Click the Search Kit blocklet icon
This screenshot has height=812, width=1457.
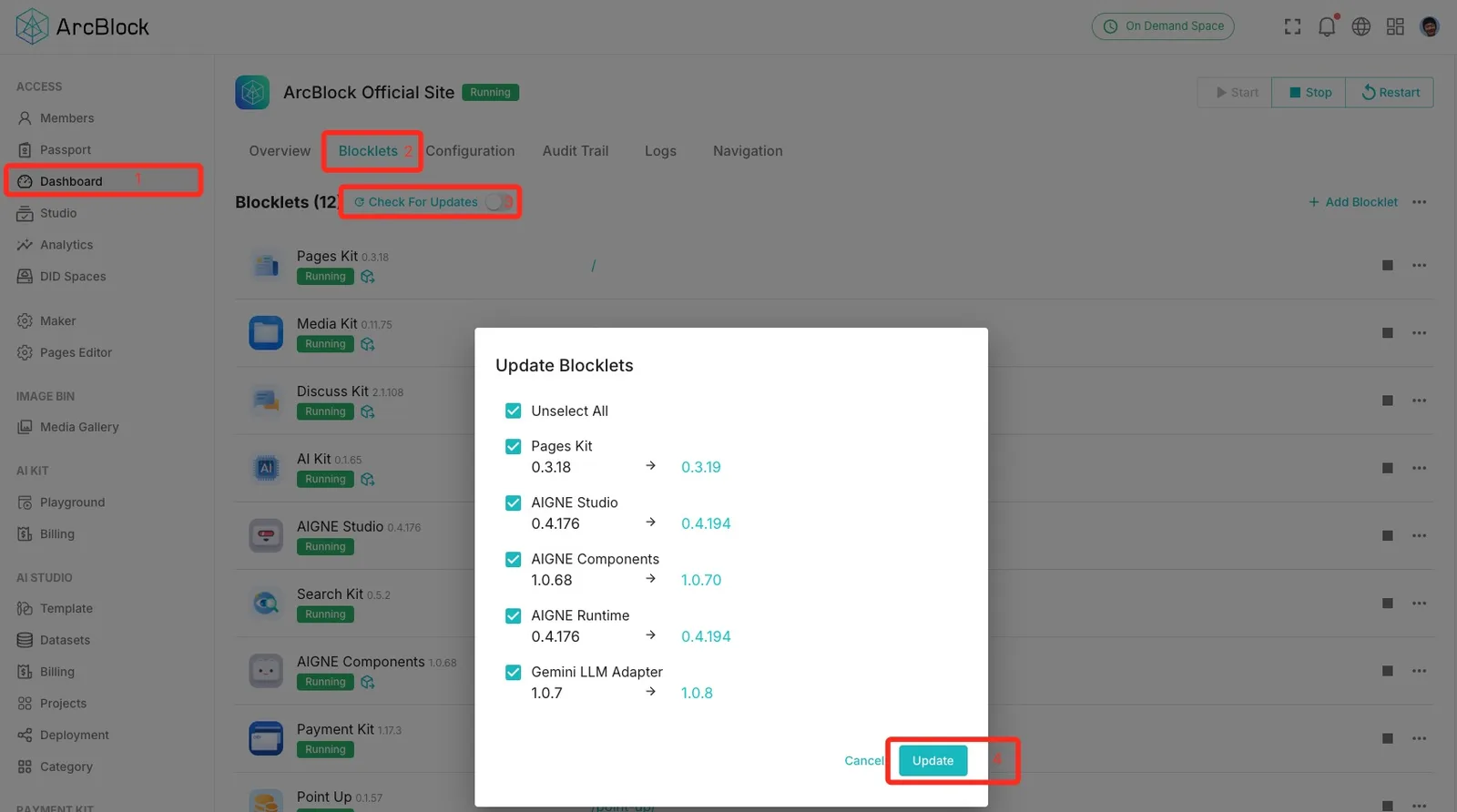266,604
